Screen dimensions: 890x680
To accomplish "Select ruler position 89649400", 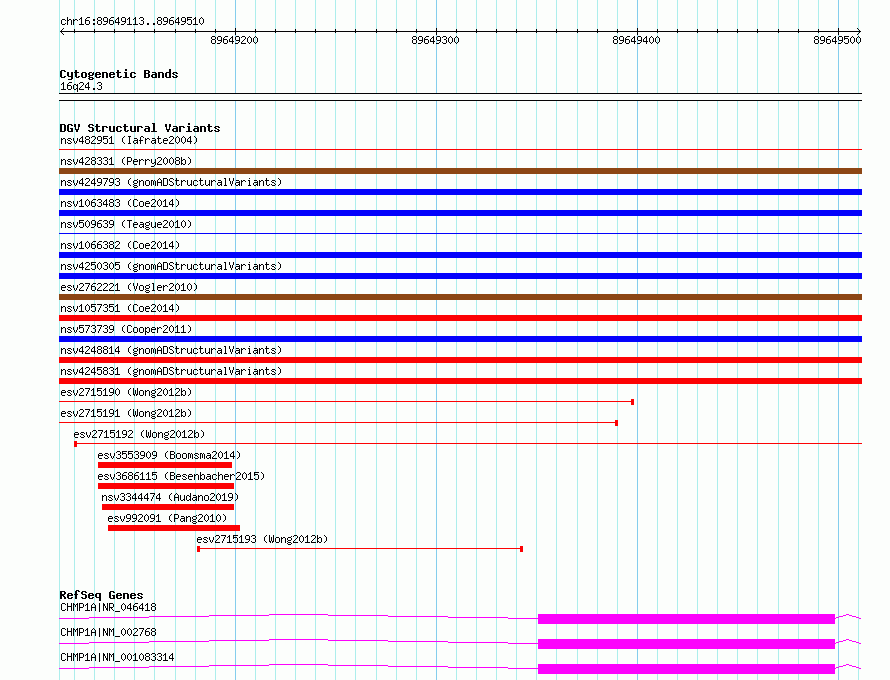I will [x=636, y=40].
